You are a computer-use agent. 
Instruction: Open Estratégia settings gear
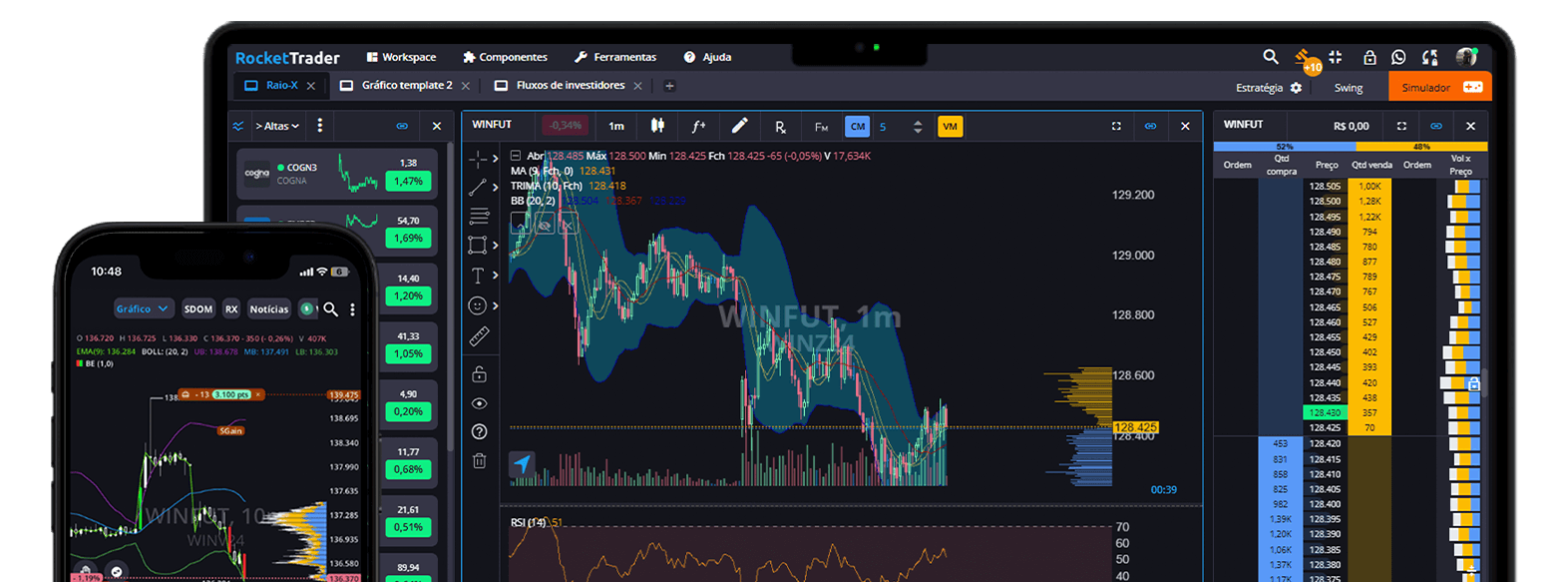tap(1296, 88)
